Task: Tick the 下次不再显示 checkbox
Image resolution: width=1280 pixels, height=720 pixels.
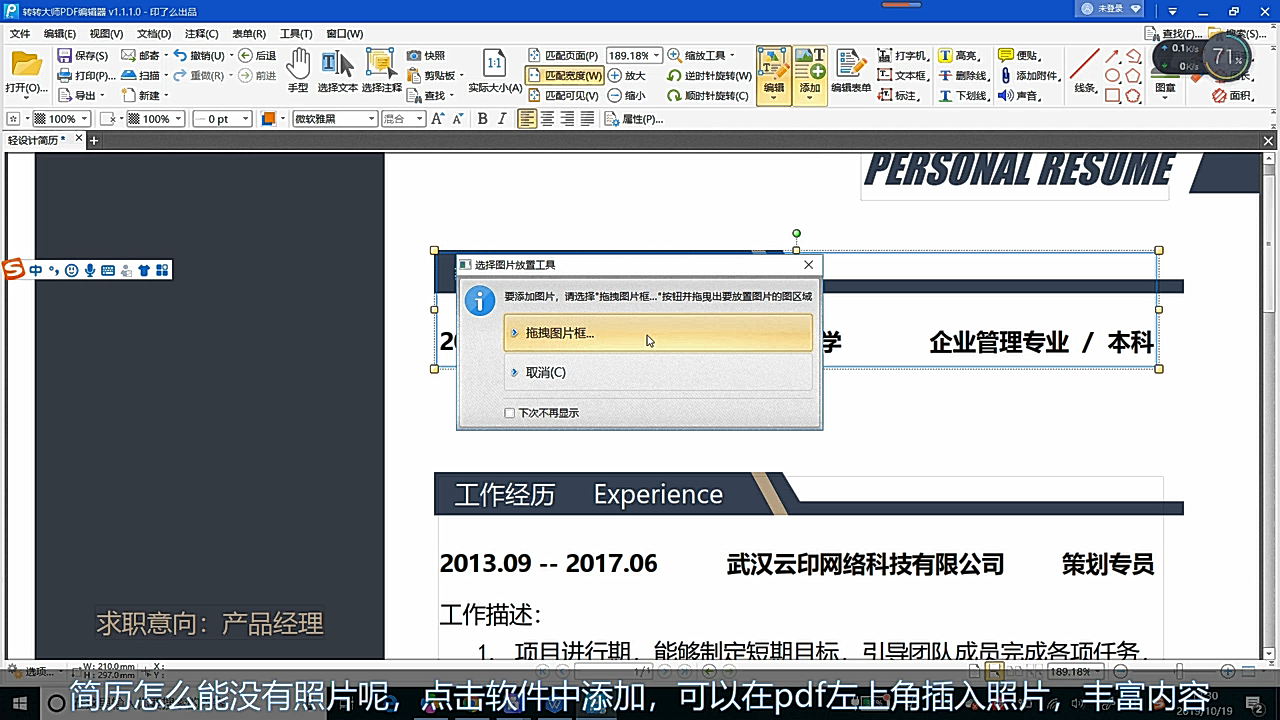Action: point(509,413)
